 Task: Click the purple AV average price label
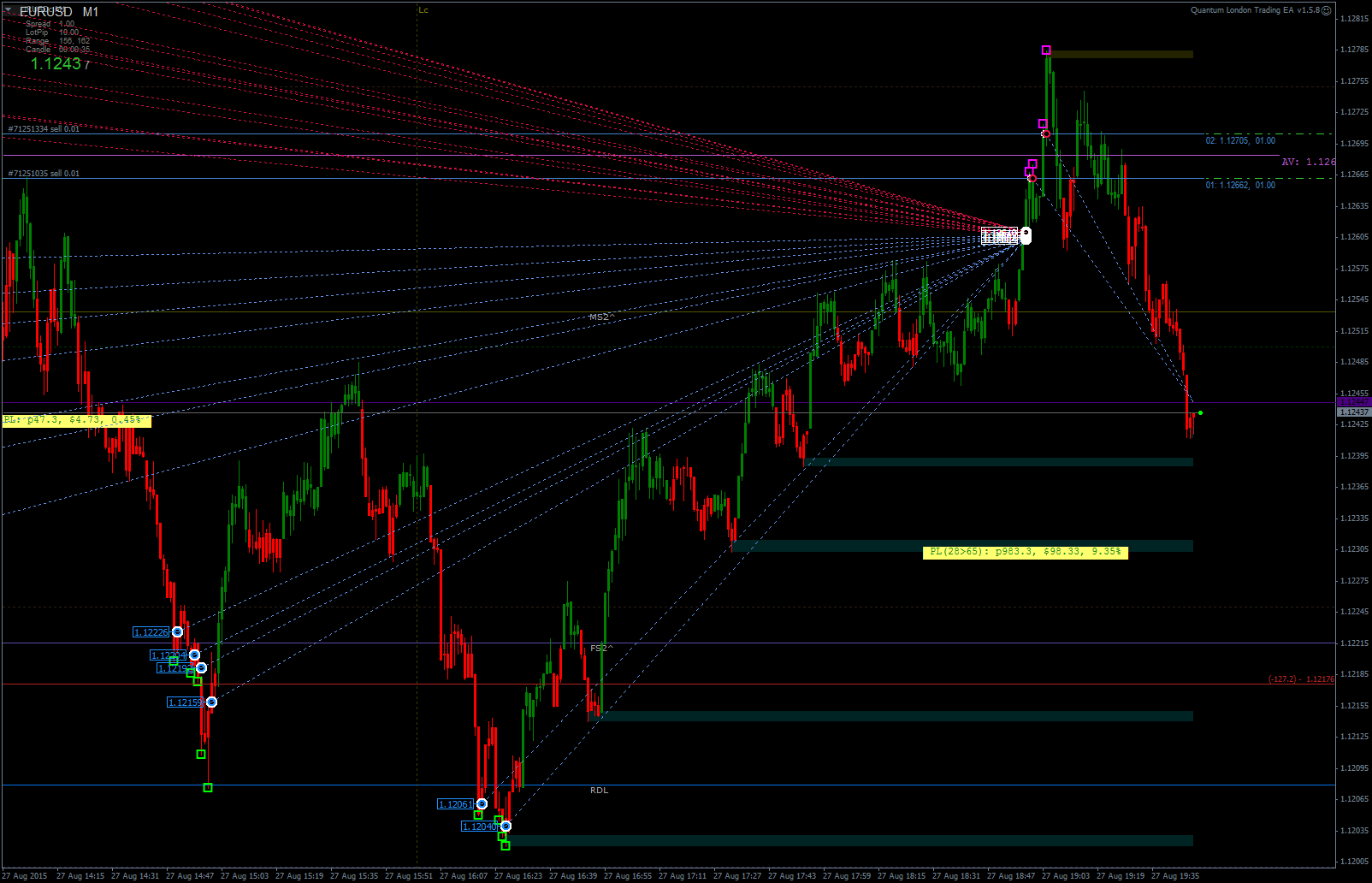(1308, 162)
